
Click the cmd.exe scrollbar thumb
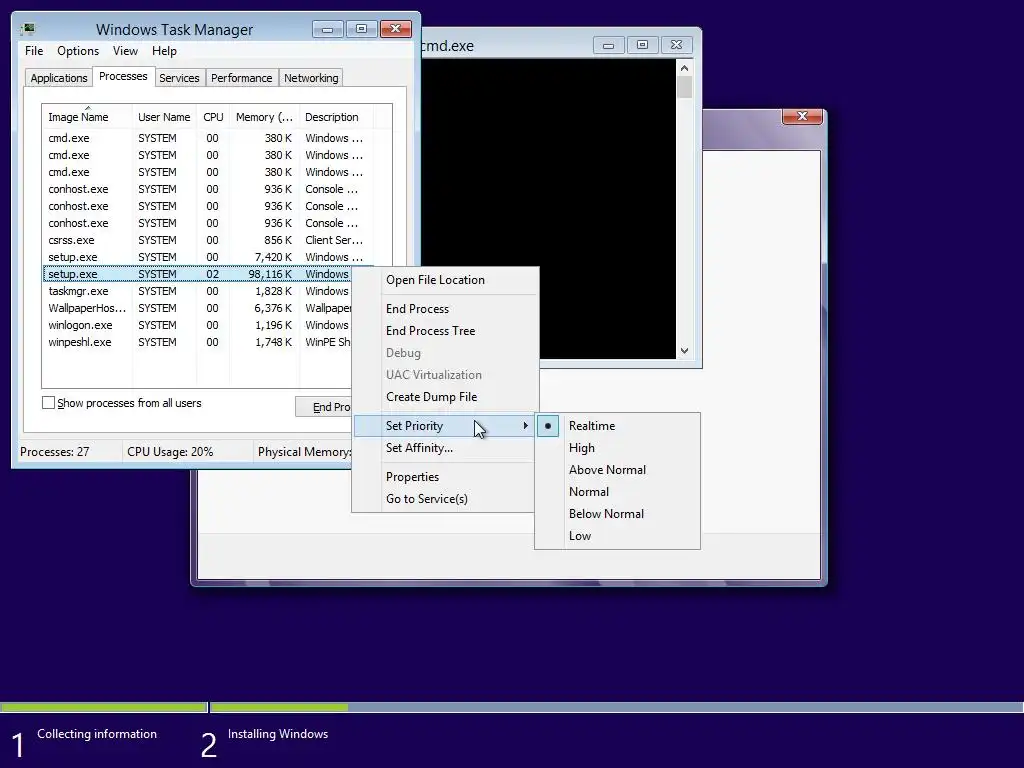coord(684,88)
